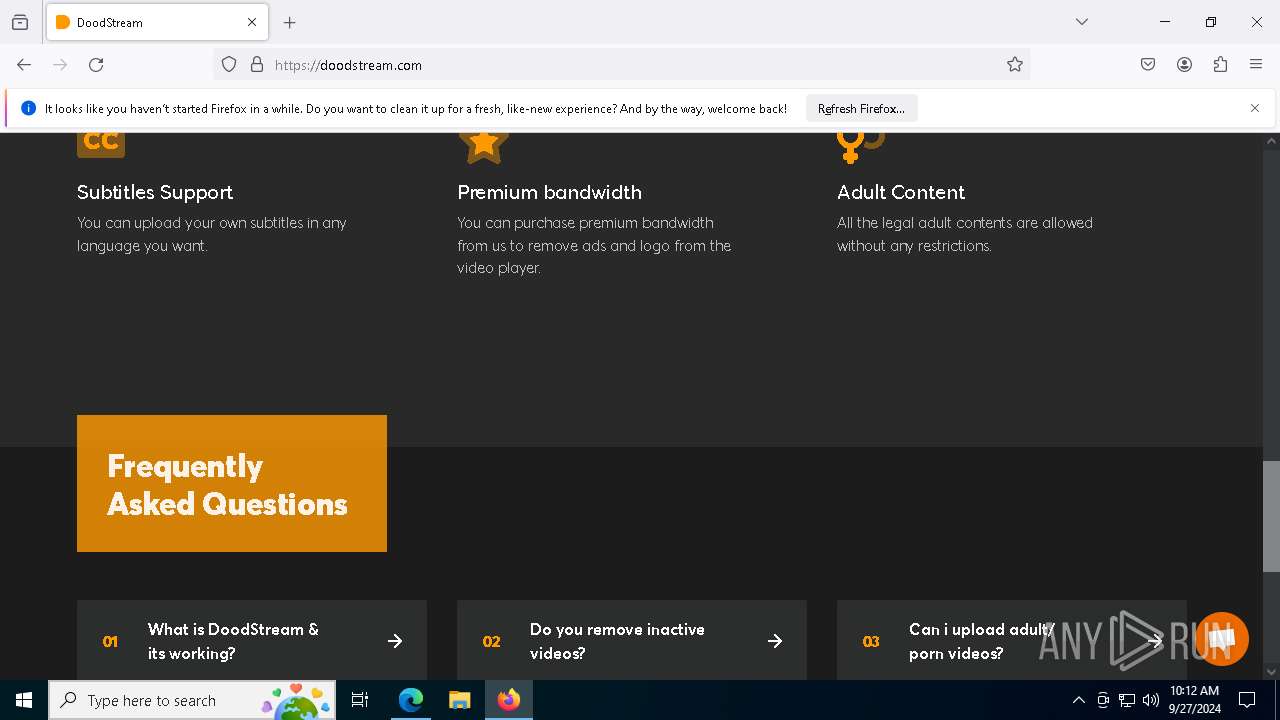This screenshot has height=720, width=1280.
Task: Click the Frequently Asked Questions banner
Action: 232,483
